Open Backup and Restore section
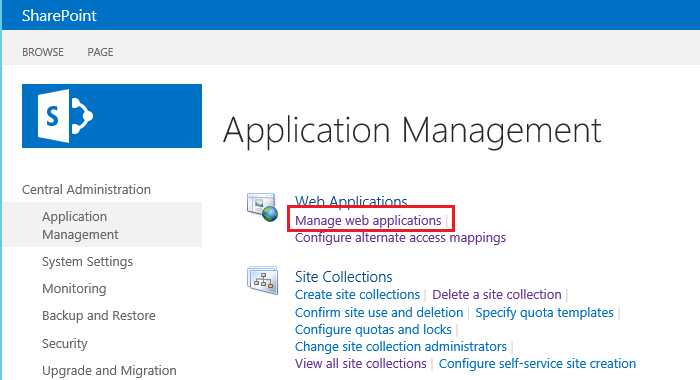Image resolution: width=700 pixels, height=380 pixels. tap(99, 316)
